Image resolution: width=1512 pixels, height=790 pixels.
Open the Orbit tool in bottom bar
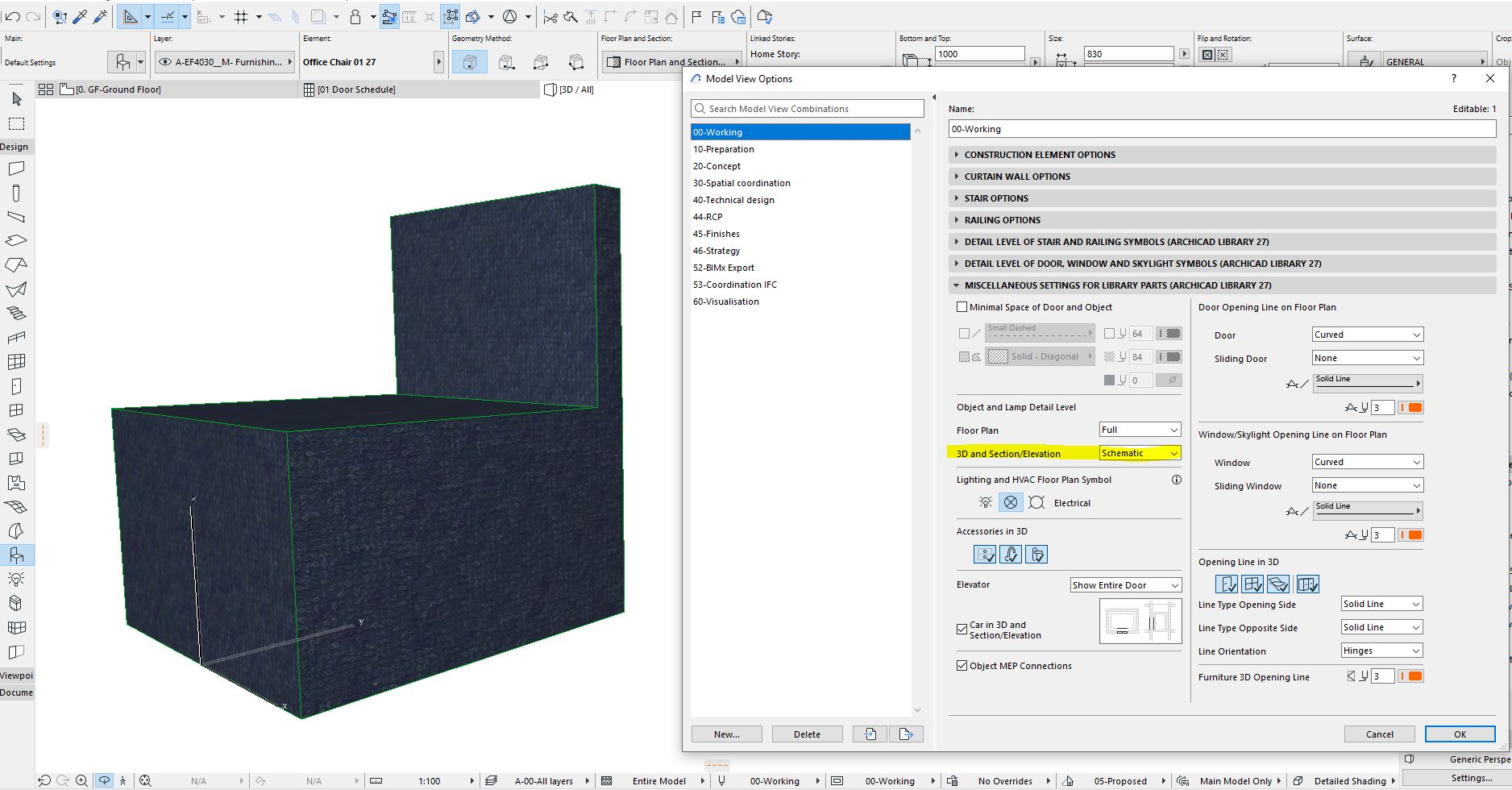coord(105,780)
